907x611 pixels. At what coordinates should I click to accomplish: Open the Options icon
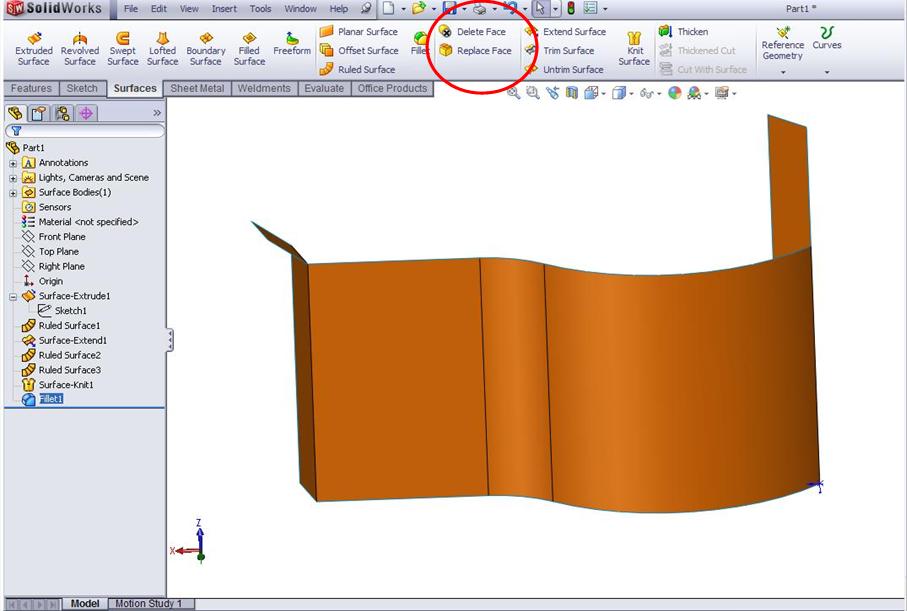pos(590,8)
